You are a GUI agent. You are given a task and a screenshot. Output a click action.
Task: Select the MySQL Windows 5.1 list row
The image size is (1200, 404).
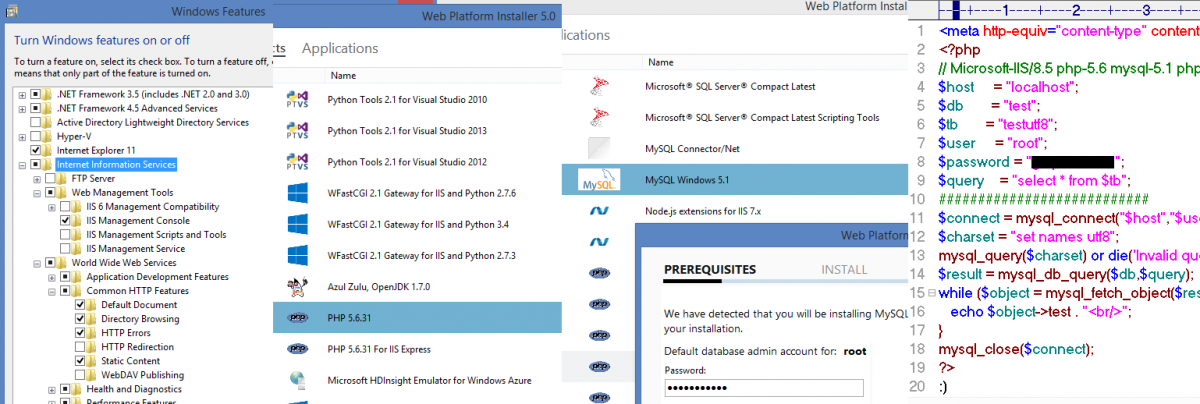pos(736,180)
